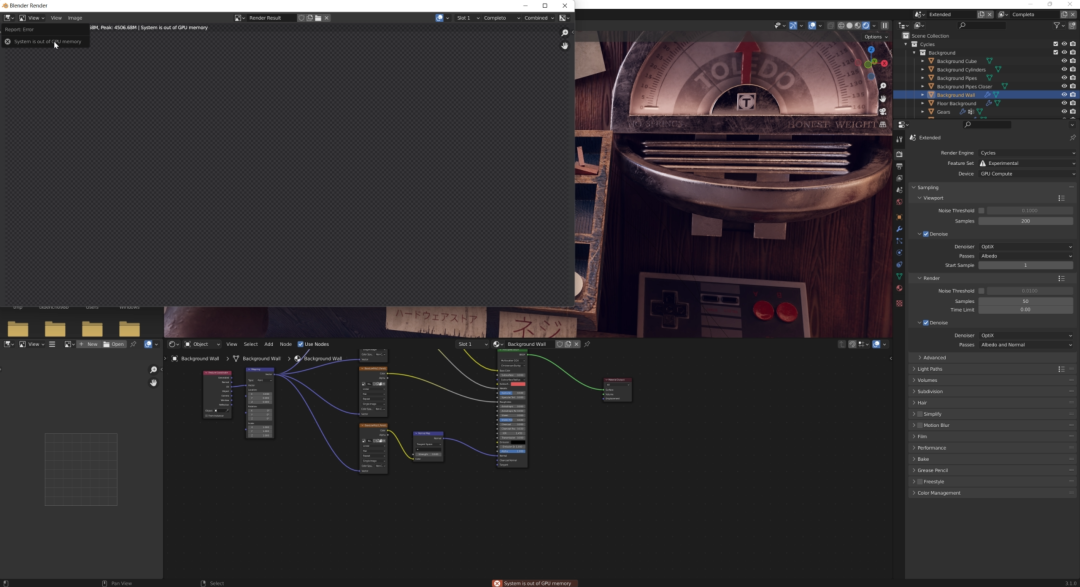Click the Viewport sampling presets list icon

[1061, 198]
